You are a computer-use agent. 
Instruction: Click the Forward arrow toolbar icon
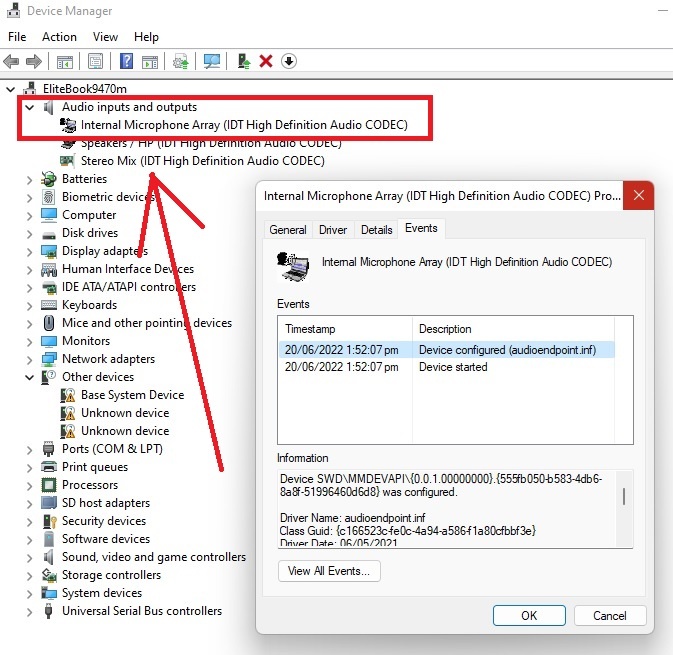coord(34,61)
